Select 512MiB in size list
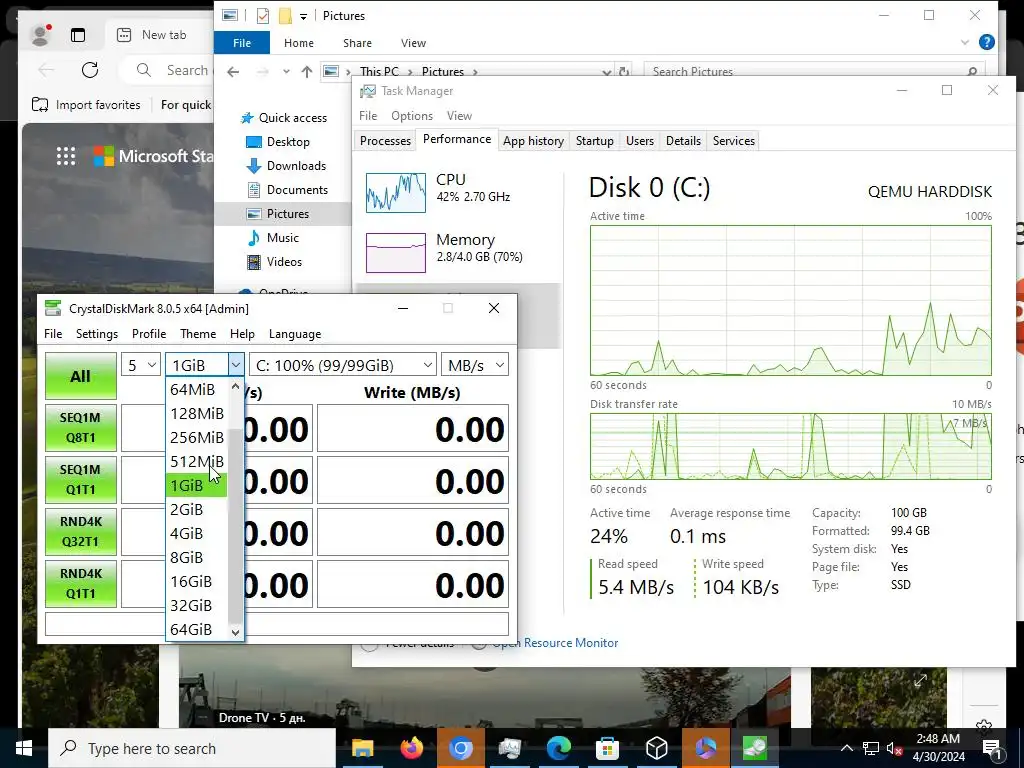This screenshot has width=1024, height=768. (x=197, y=462)
